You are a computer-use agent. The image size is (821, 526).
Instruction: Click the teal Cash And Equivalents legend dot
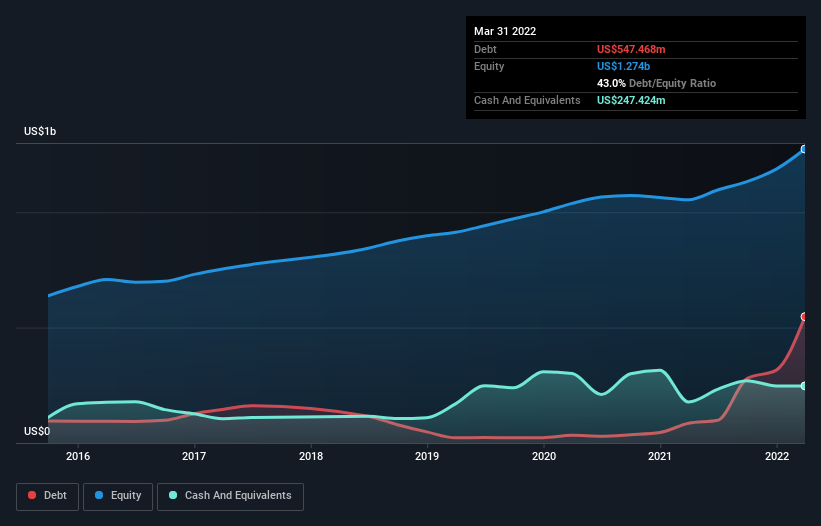[x=173, y=495]
